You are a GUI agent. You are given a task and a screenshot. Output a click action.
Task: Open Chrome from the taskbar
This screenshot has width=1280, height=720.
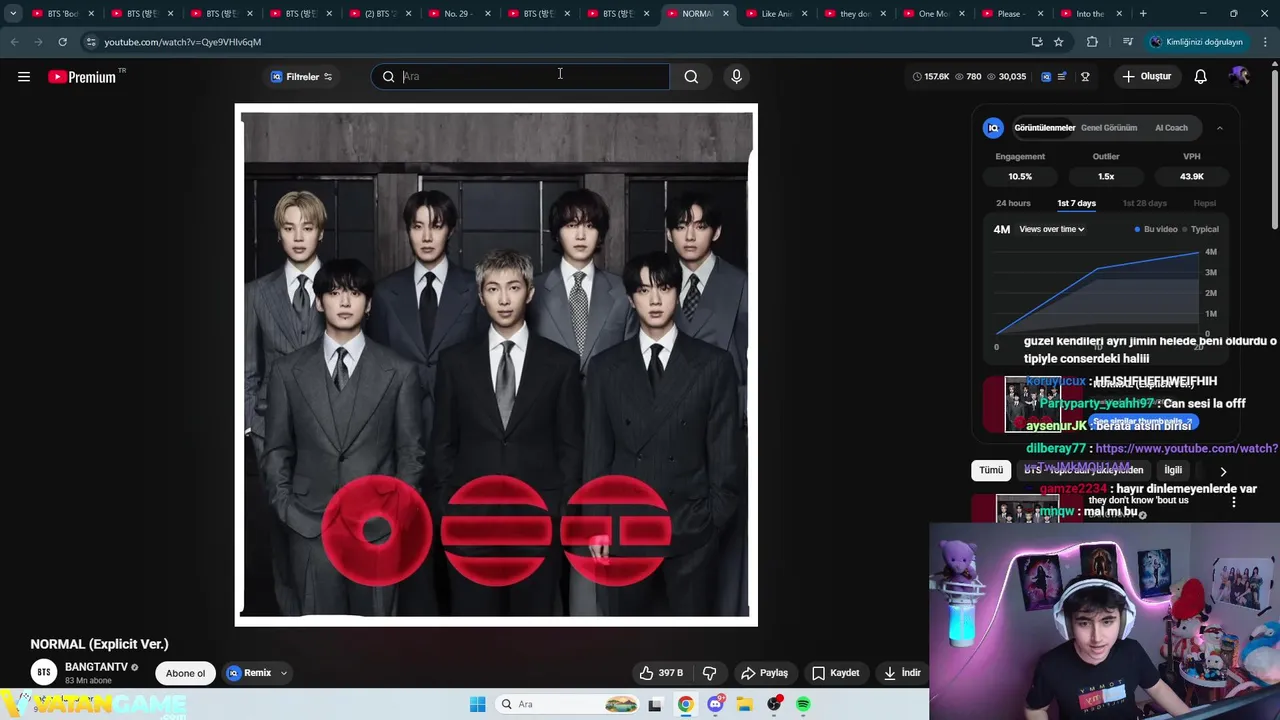[x=685, y=704]
